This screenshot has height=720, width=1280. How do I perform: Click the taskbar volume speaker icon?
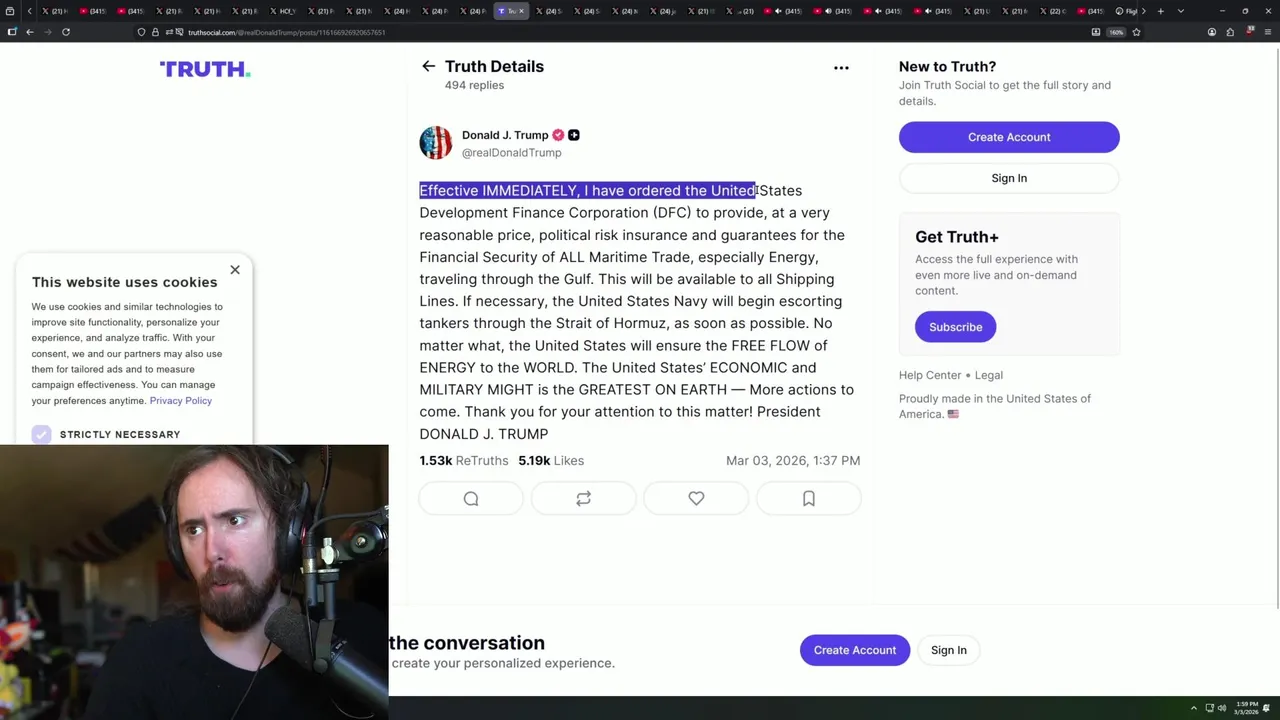1221,708
